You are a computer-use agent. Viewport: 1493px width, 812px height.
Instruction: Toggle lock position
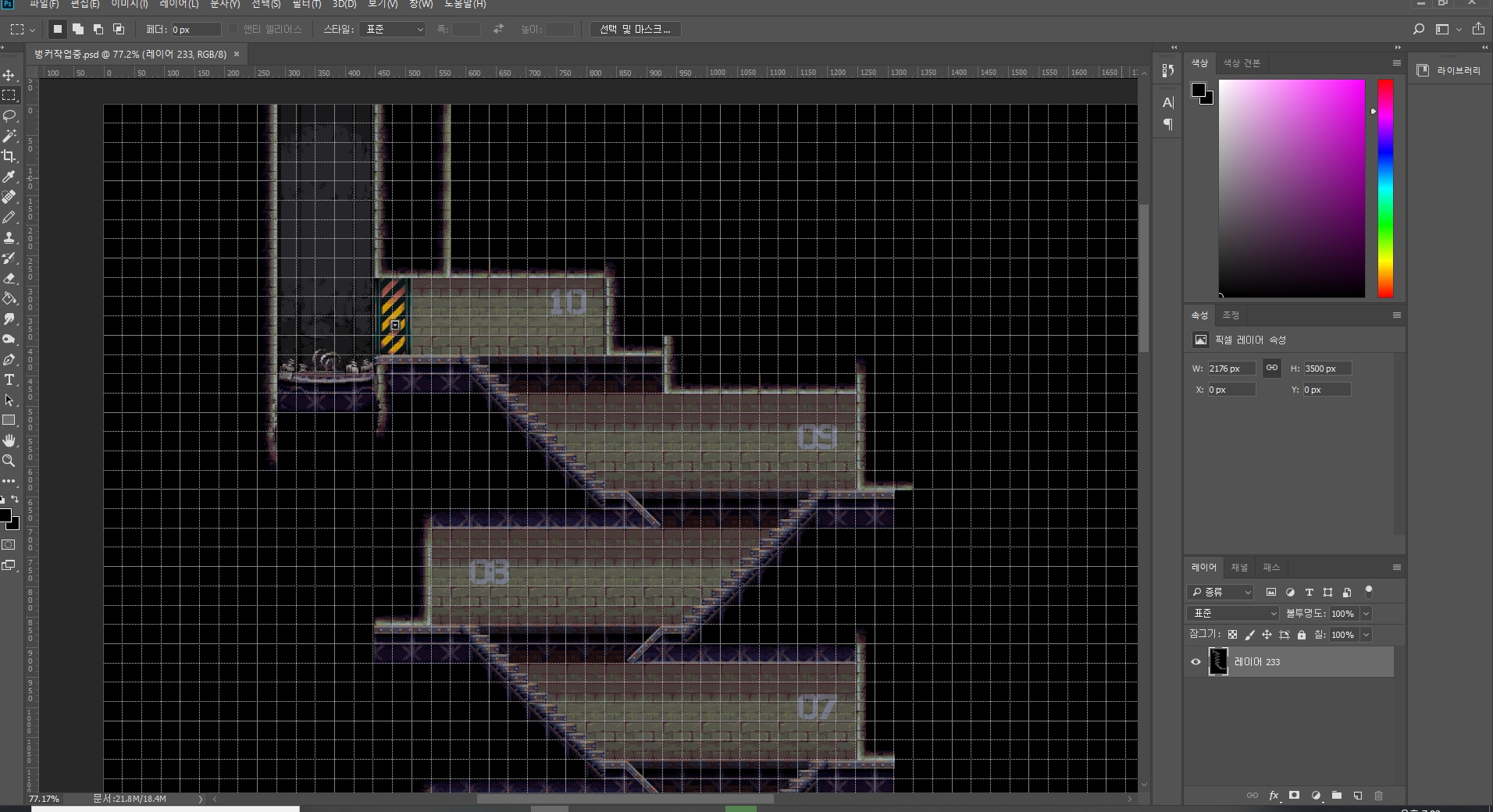pos(1267,635)
